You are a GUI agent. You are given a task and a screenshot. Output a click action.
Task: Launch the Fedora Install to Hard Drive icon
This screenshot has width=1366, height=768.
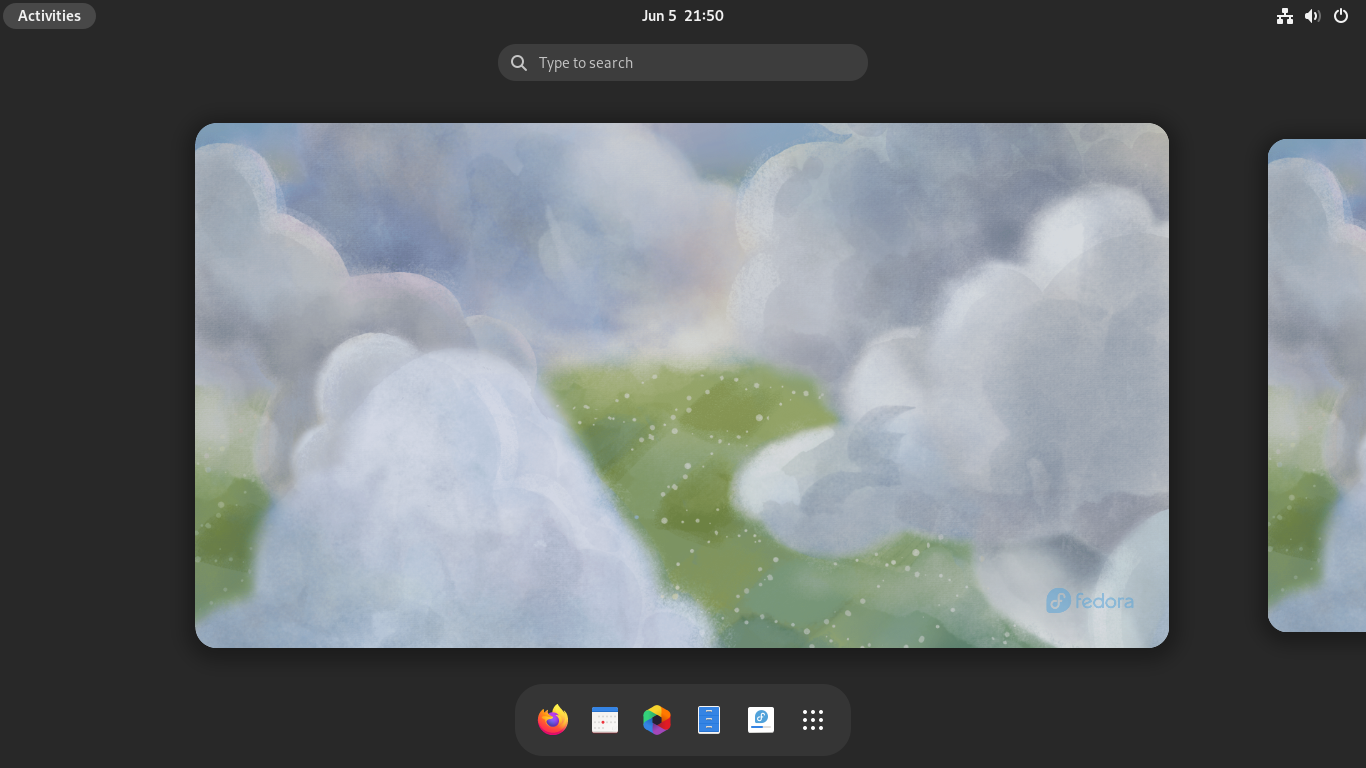pyautogui.click(x=761, y=720)
